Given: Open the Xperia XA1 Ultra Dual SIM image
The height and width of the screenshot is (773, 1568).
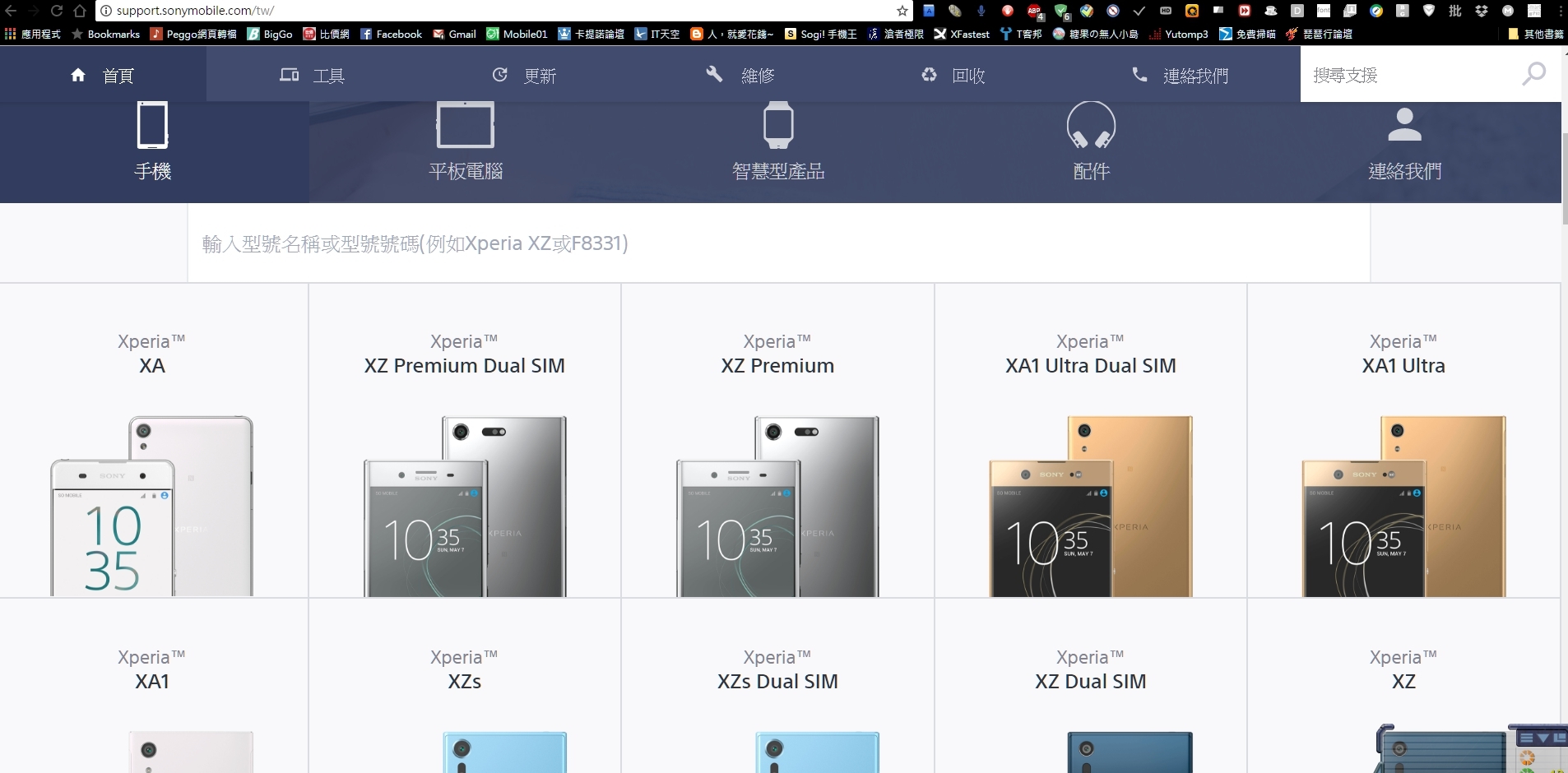Looking at the screenshot, I should [1091, 506].
